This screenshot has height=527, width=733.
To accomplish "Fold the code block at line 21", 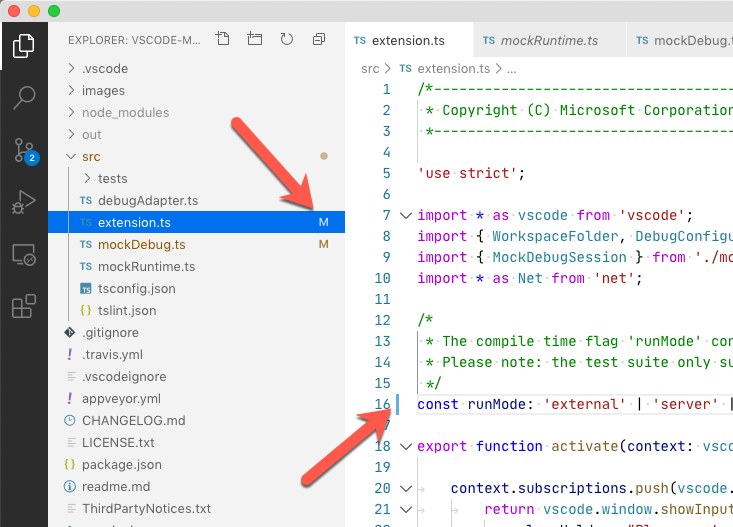I will point(406,509).
